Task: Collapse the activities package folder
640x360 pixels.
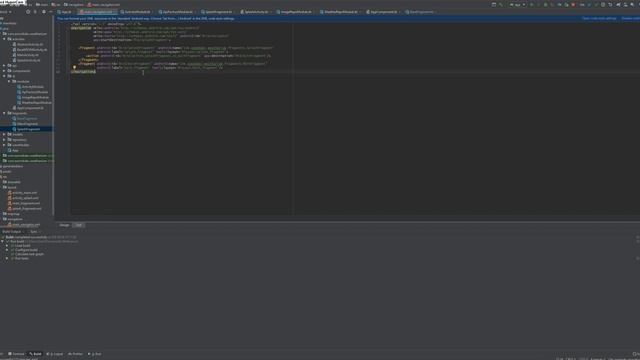Action: (x=4, y=39)
